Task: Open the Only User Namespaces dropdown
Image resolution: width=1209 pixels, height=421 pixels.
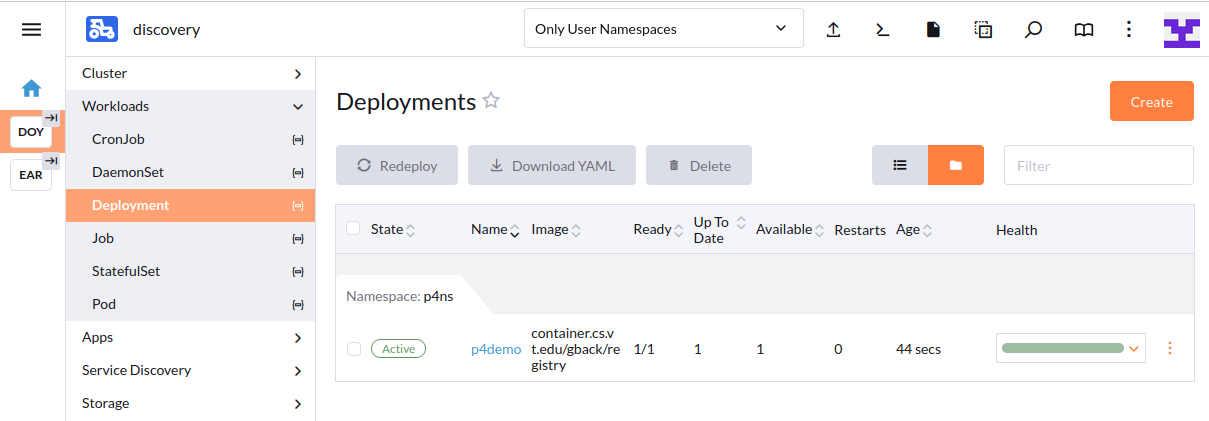Action: 663,29
